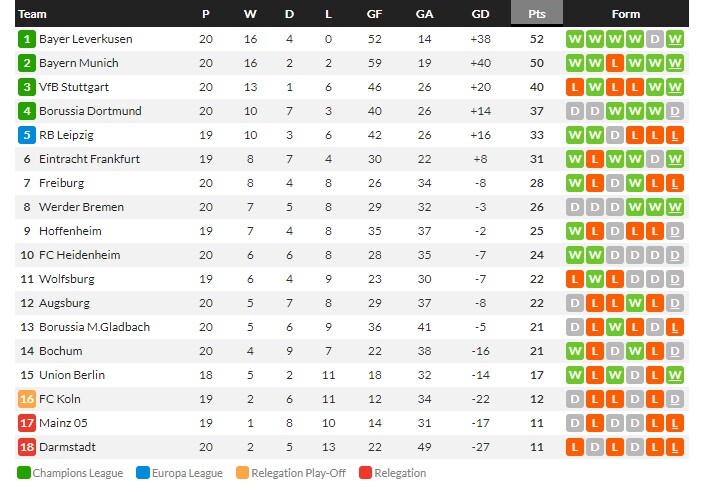707x492 pixels.
Task: Click the orange Relegation Play-Off legend swatch
Action: tap(243, 473)
